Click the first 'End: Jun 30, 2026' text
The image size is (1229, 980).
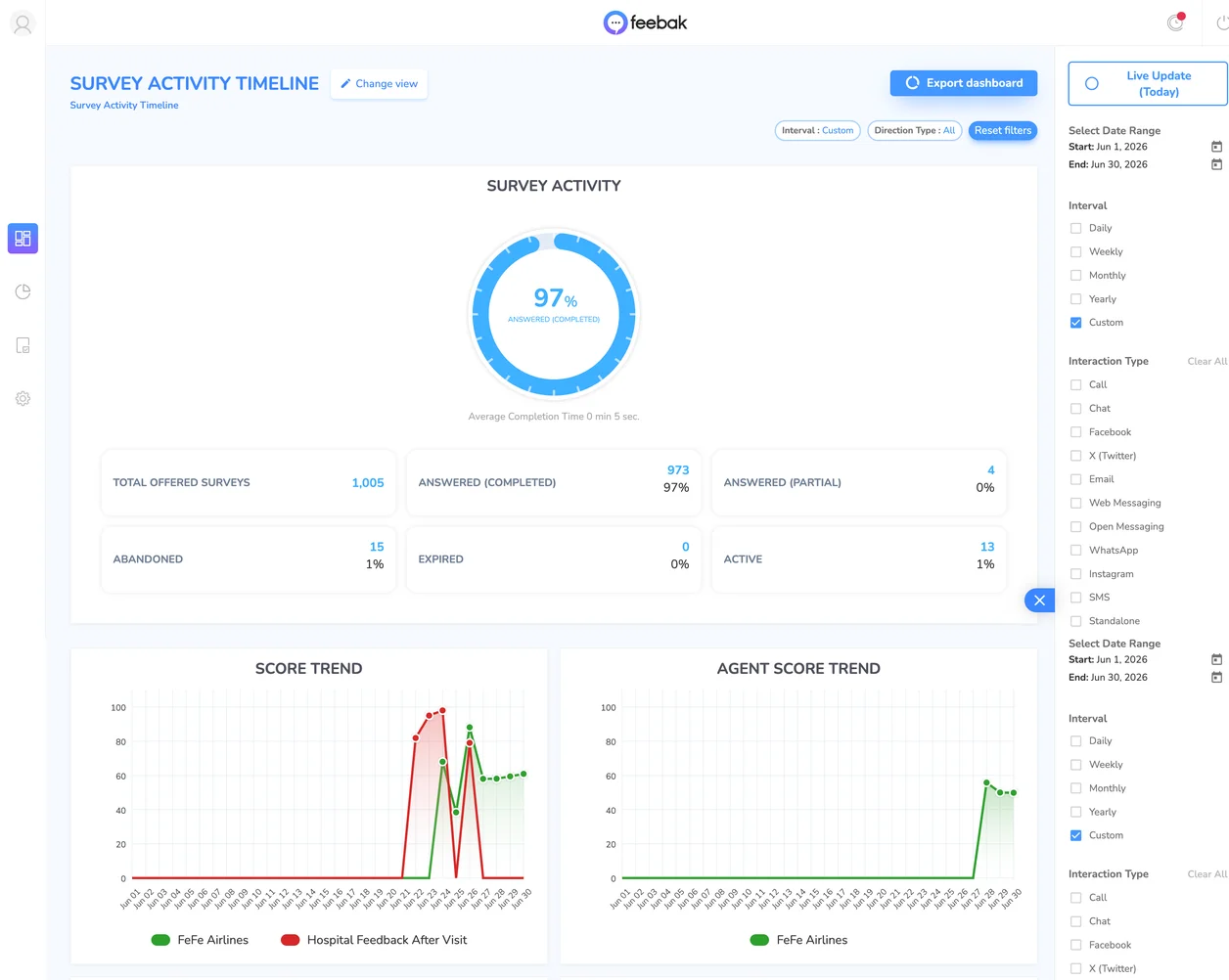[1108, 164]
